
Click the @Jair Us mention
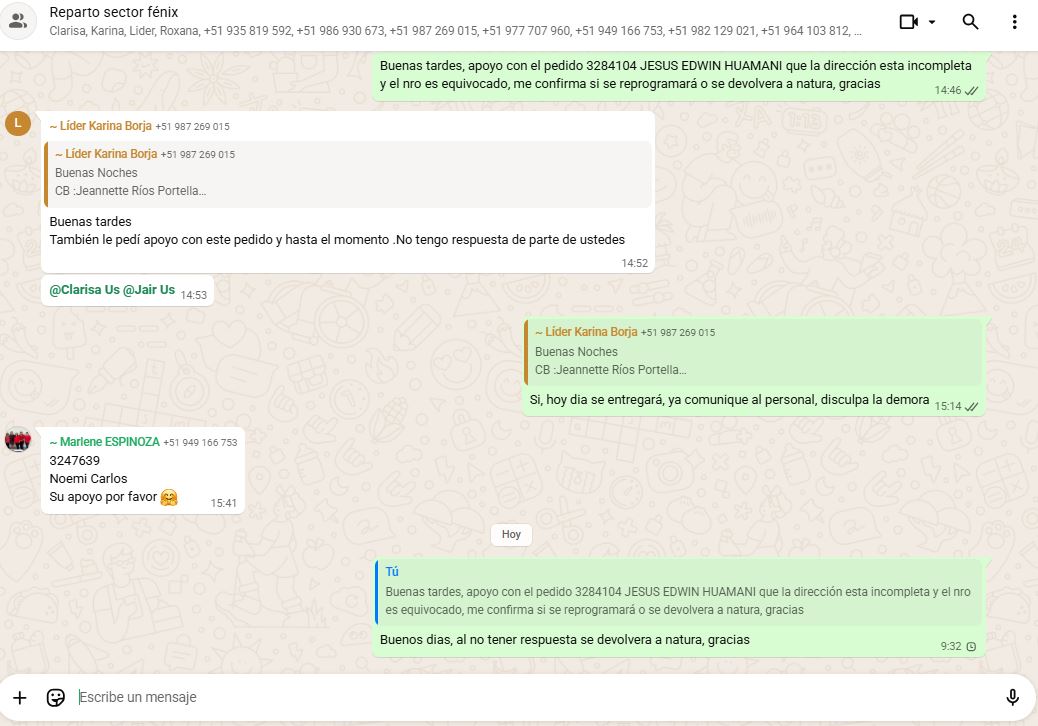pyautogui.click(x=149, y=290)
